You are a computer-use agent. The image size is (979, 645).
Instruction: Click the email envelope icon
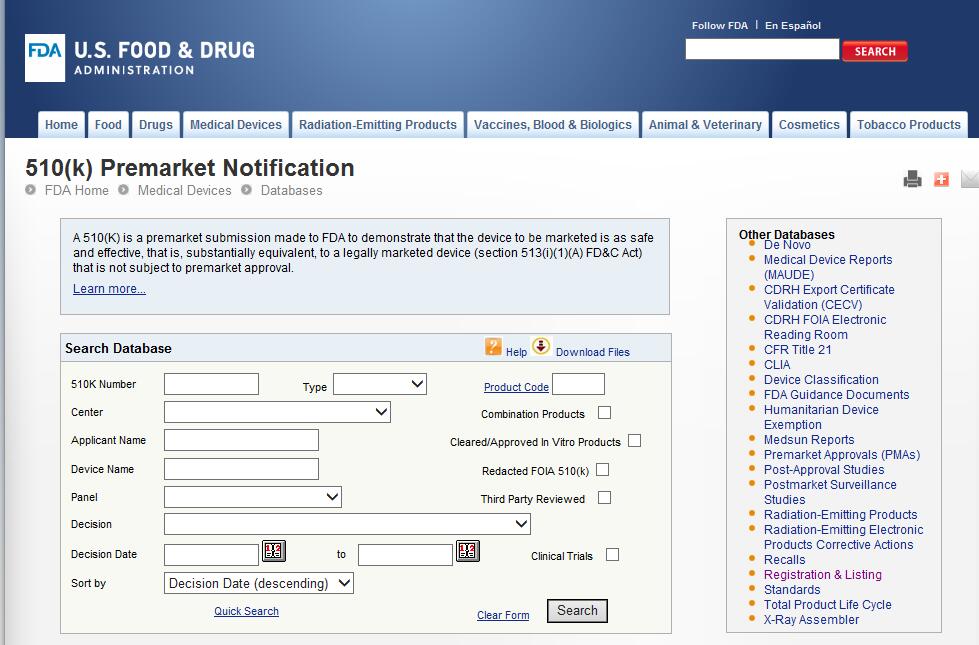click(x=970, y=179)
